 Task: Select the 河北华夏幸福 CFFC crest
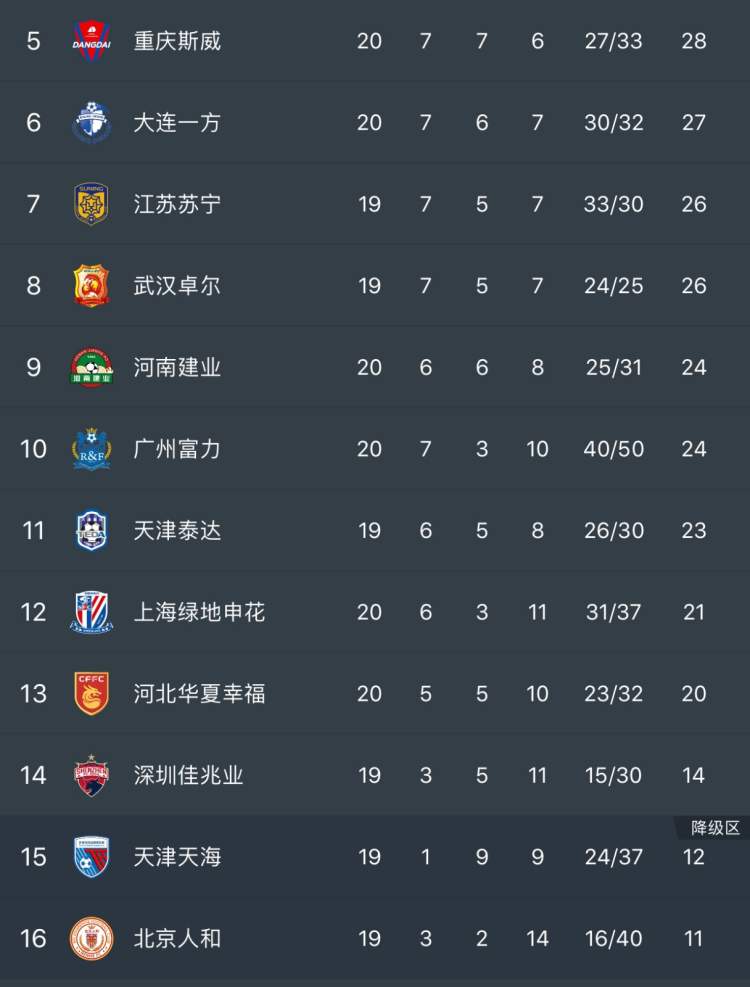pos(92,694)
